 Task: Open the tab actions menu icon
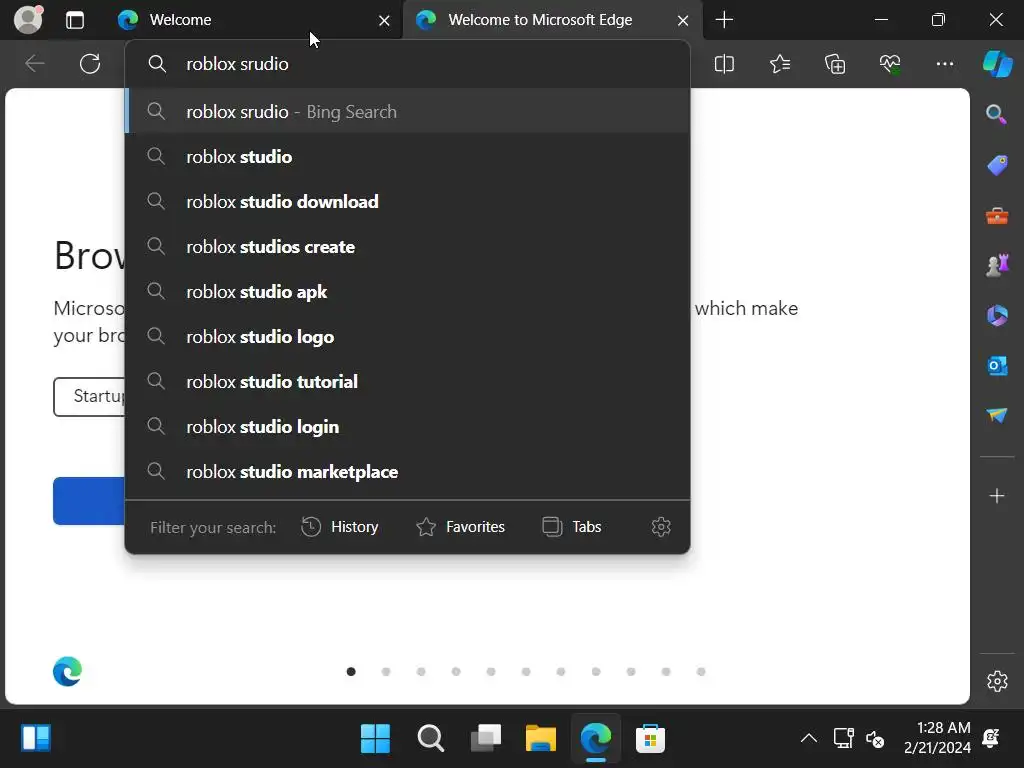(75, 20)
